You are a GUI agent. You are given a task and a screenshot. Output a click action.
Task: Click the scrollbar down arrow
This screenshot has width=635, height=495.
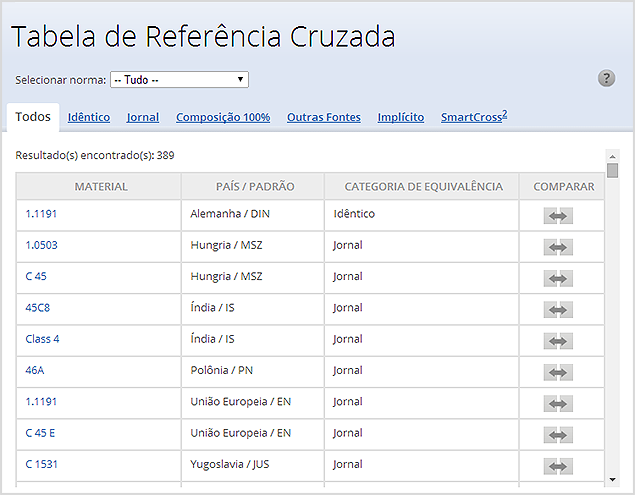(x=612, y=480)
